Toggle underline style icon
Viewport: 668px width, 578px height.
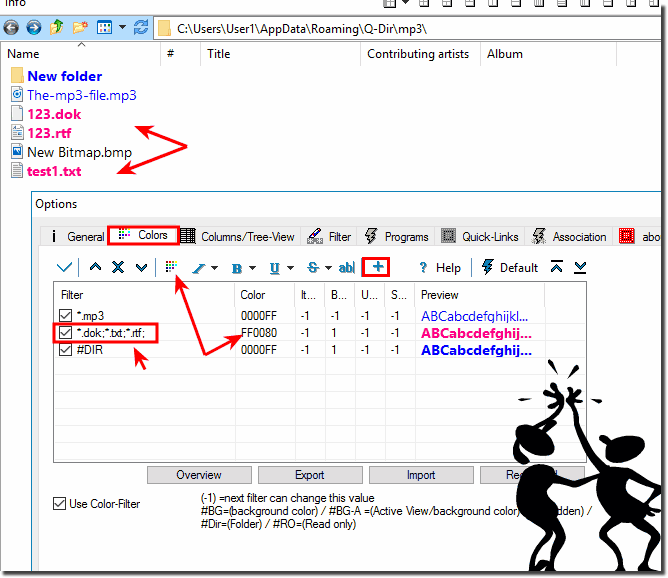click(x=275, y=268)
